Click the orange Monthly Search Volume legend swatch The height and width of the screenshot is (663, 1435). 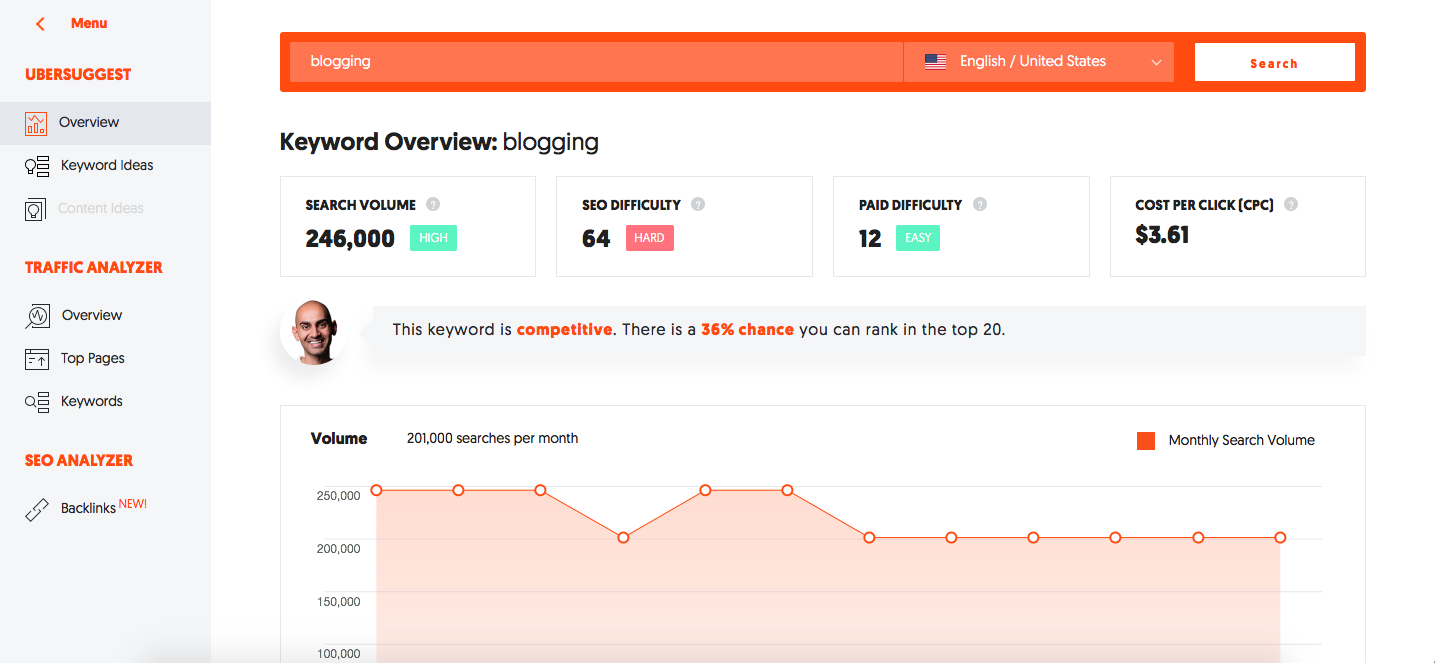pyautogui.click(x=1146, y=441)
